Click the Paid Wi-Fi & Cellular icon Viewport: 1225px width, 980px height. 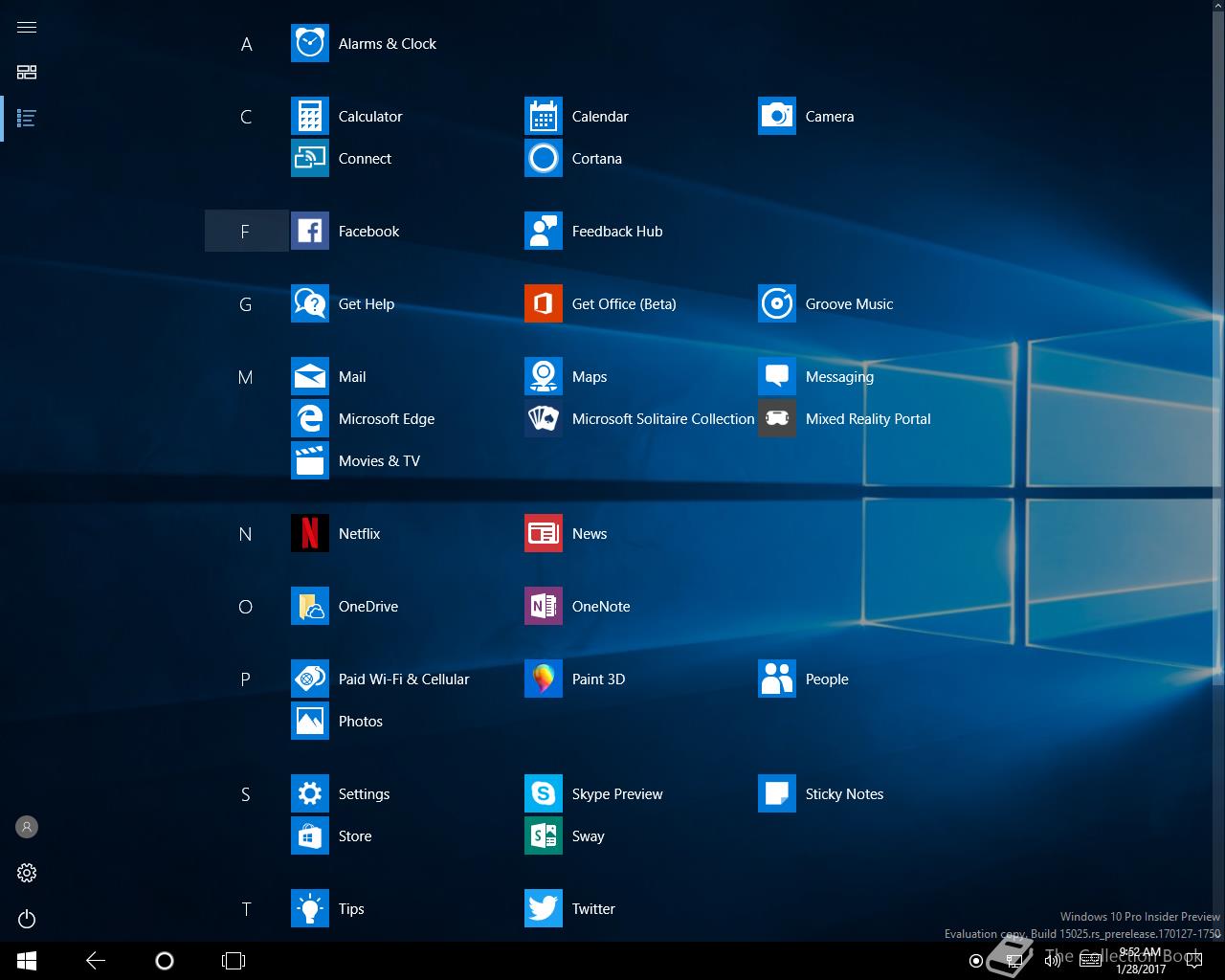coord(310,679)
